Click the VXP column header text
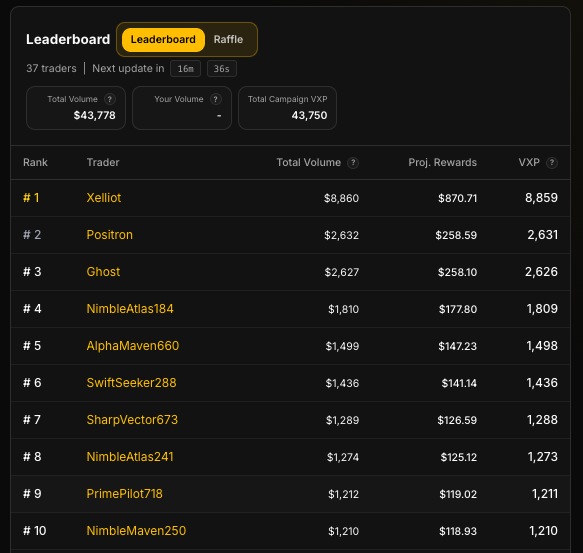This screenshot has width=583, height=553. [529, 163]
